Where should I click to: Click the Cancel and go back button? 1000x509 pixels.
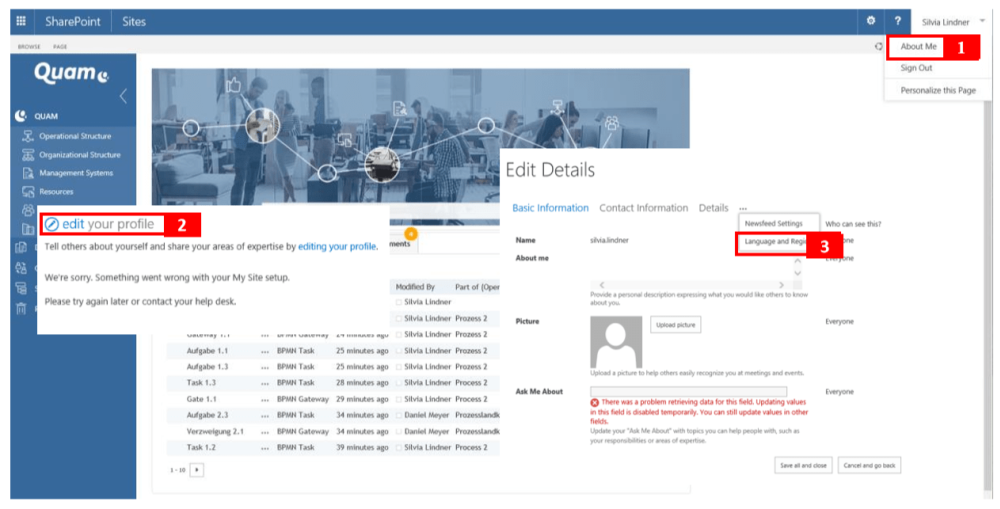click(869, 465)
